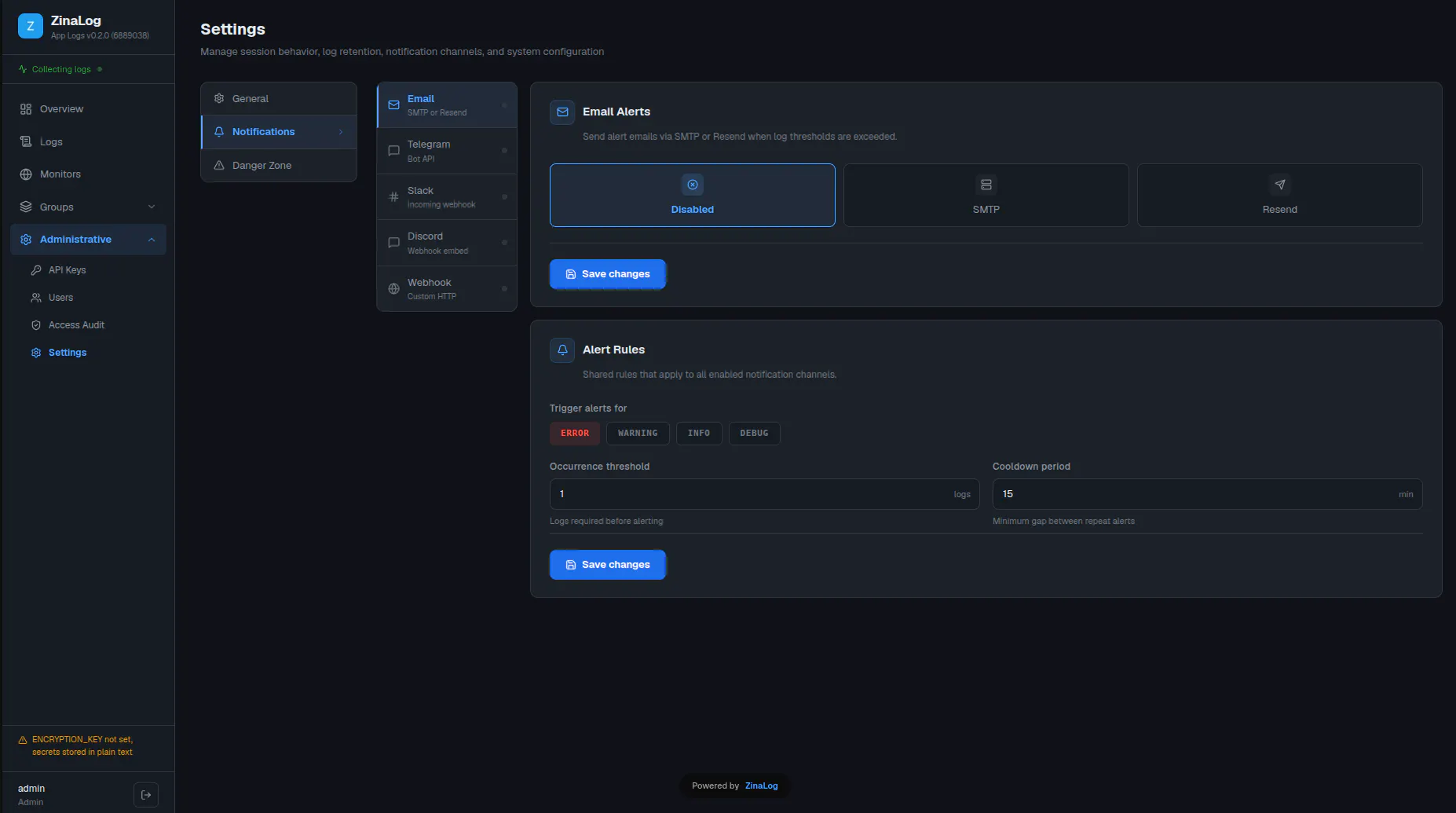This screenshot has height=813, width=1456.
Task: Click the Email Alerts header envelope icon
Action: click(x=562, y=112)
